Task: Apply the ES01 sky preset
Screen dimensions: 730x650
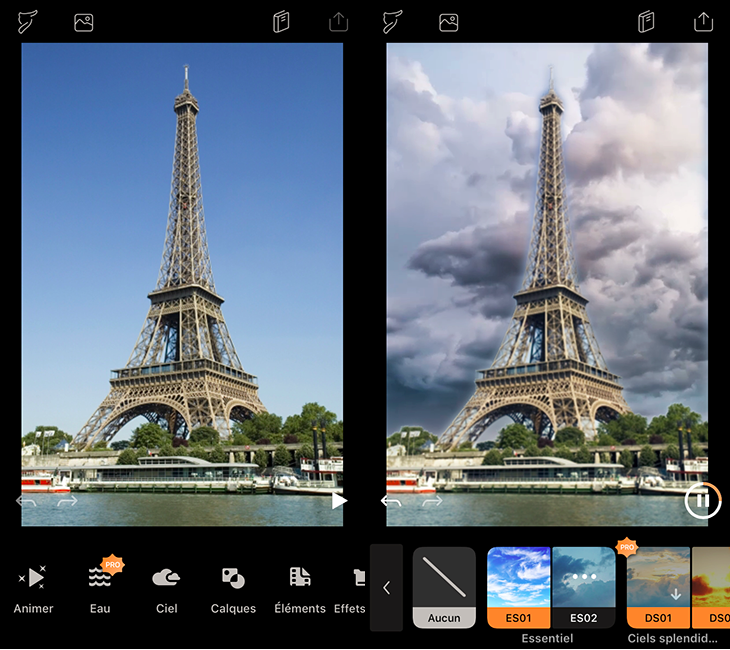Action: click(518, 587)
